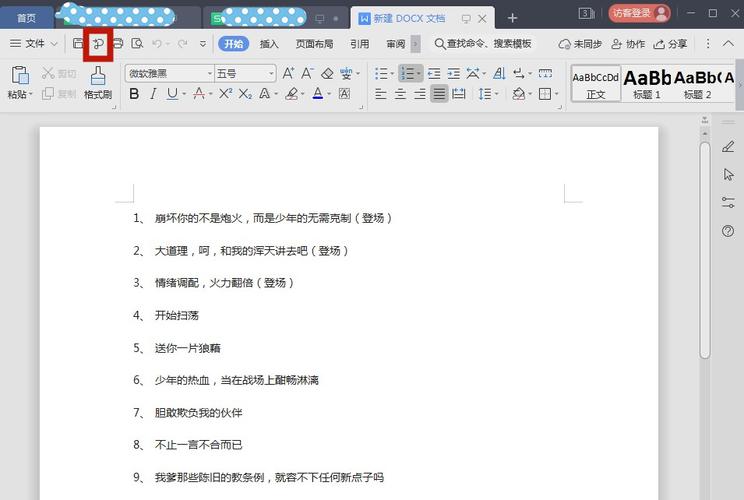Click the paste clipboard icon
Screen dimensions: 744x500
point(20,75)
